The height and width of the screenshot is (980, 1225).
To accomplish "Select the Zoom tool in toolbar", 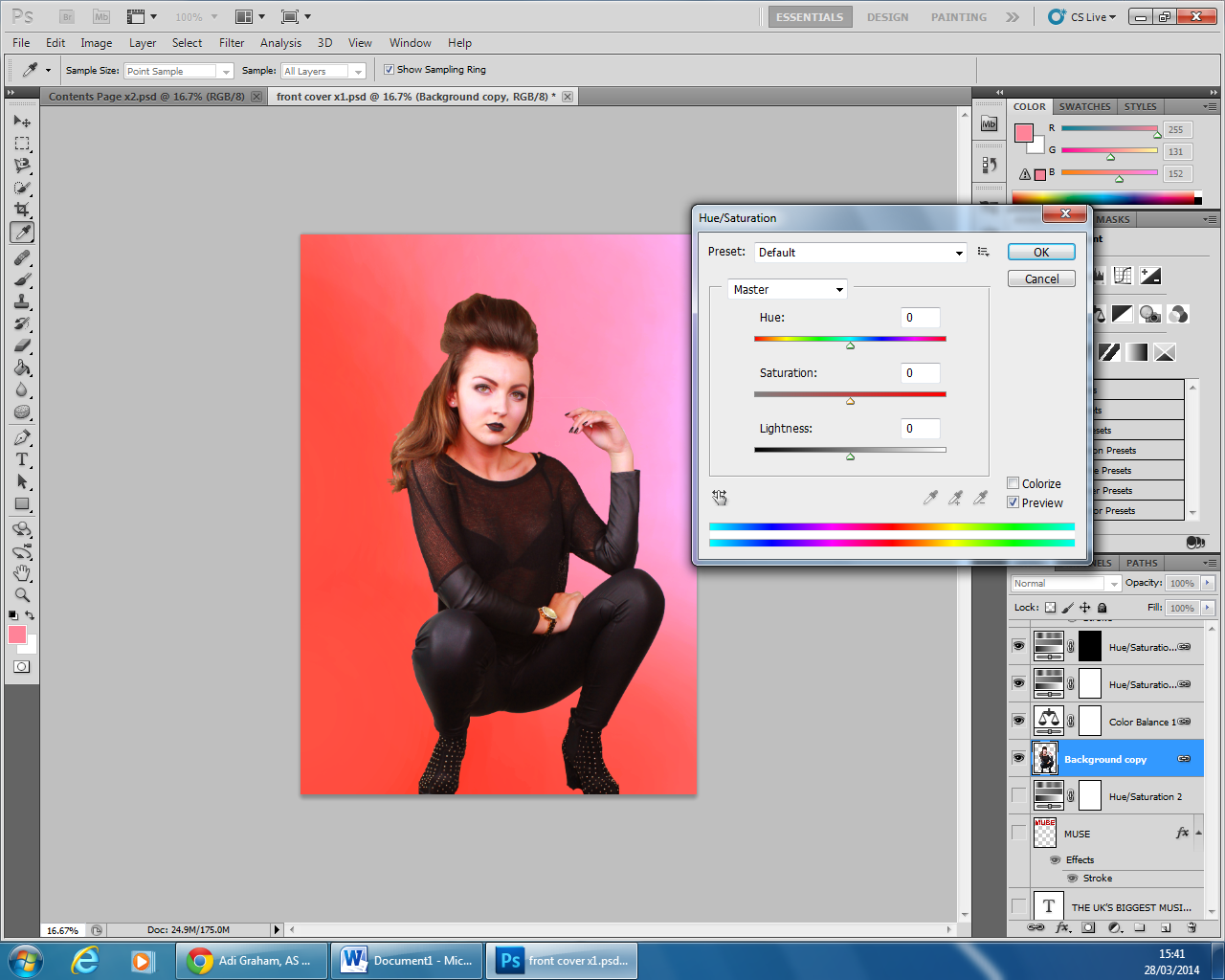I will point(22,595).
